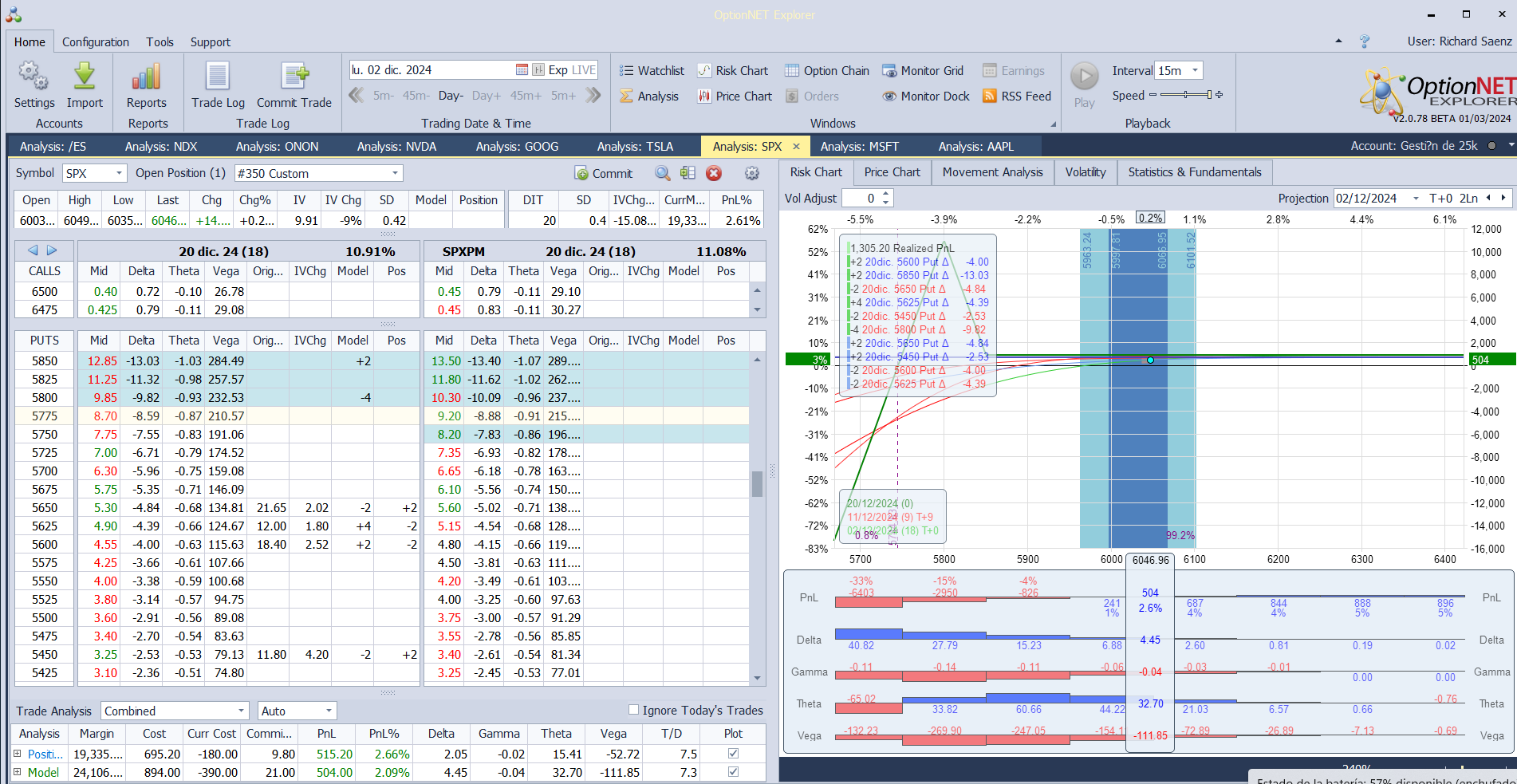Switch to the Movement Analysis tab
This screenshot has width=1517, height=784.
click(992, 172)
